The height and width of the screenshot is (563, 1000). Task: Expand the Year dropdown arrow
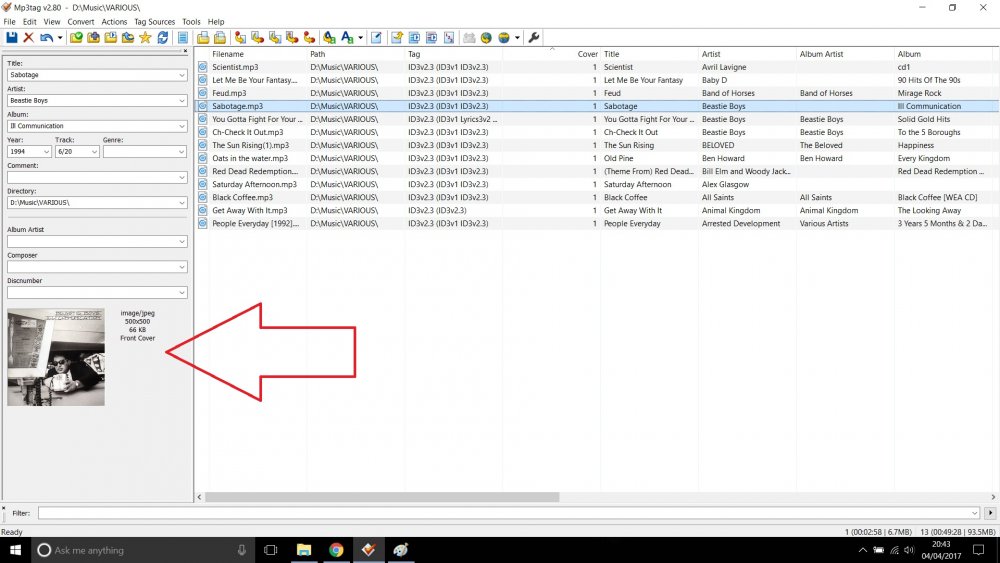click(x=46, y=152)
